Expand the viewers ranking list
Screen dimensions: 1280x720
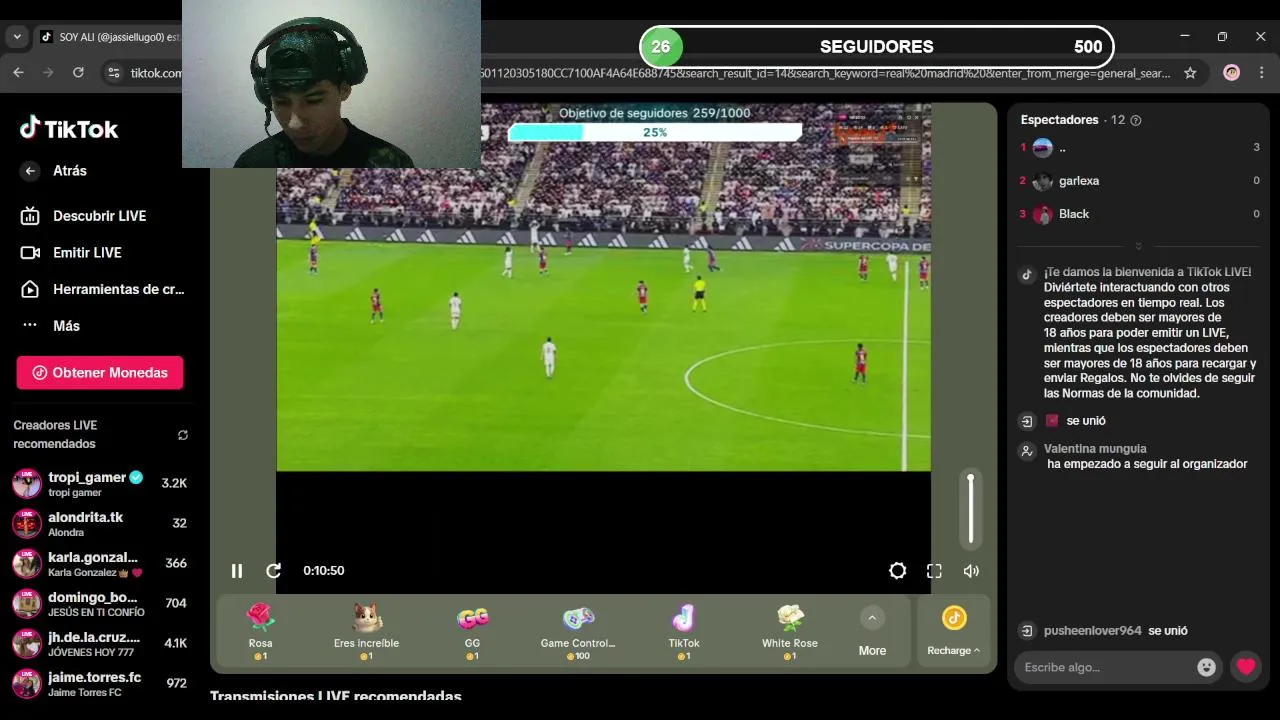pyautogui.click(x=1138, y=245)
